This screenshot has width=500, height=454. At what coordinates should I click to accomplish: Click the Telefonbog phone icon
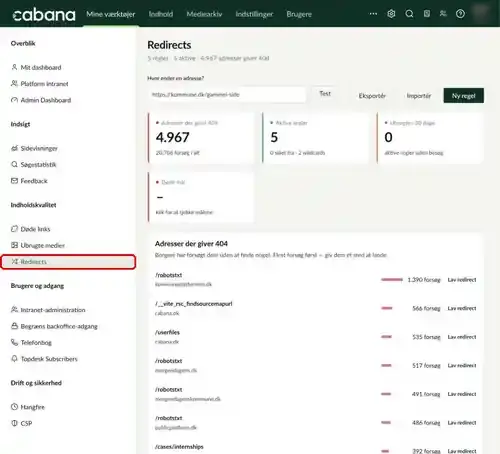click(x=14, y=342)
